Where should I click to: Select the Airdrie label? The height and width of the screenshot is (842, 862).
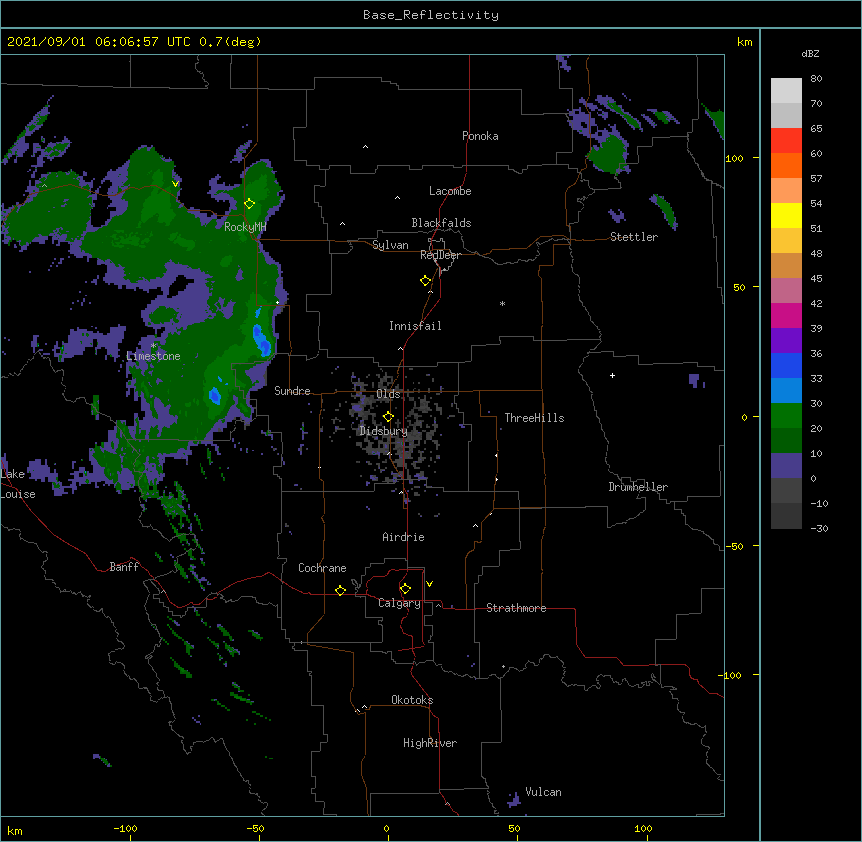coord(403,537)
